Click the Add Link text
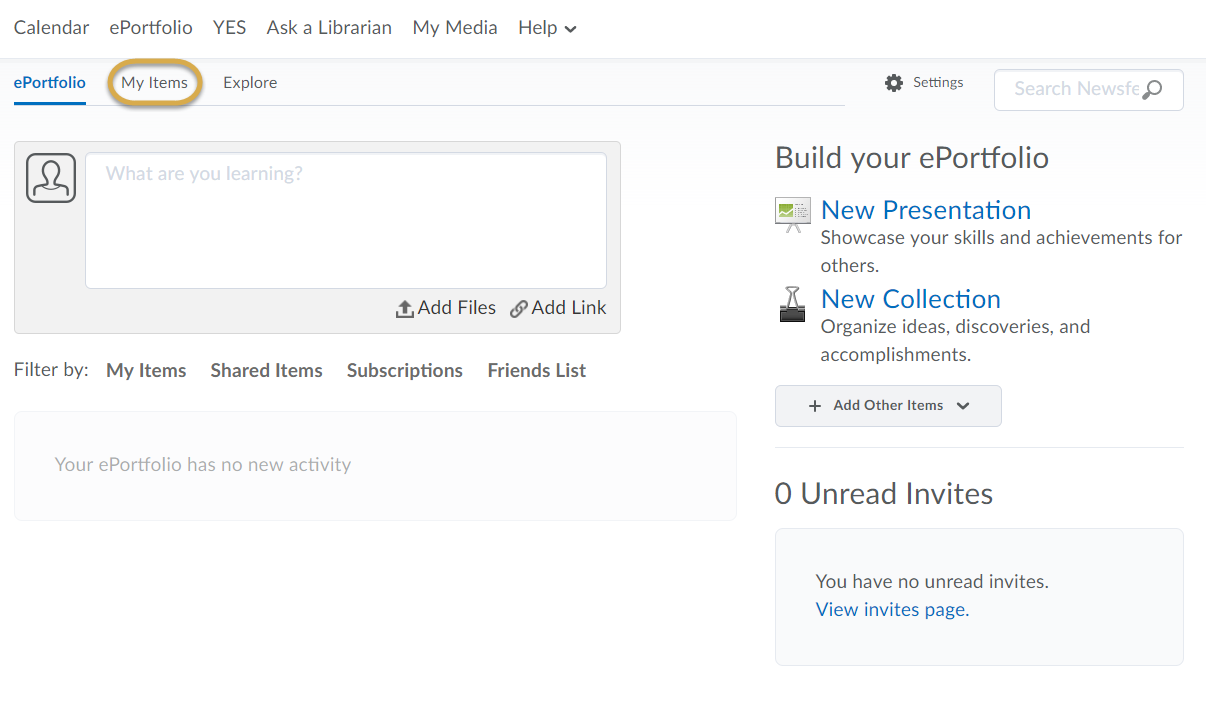The image size is (1206, 707). point(569,308)
